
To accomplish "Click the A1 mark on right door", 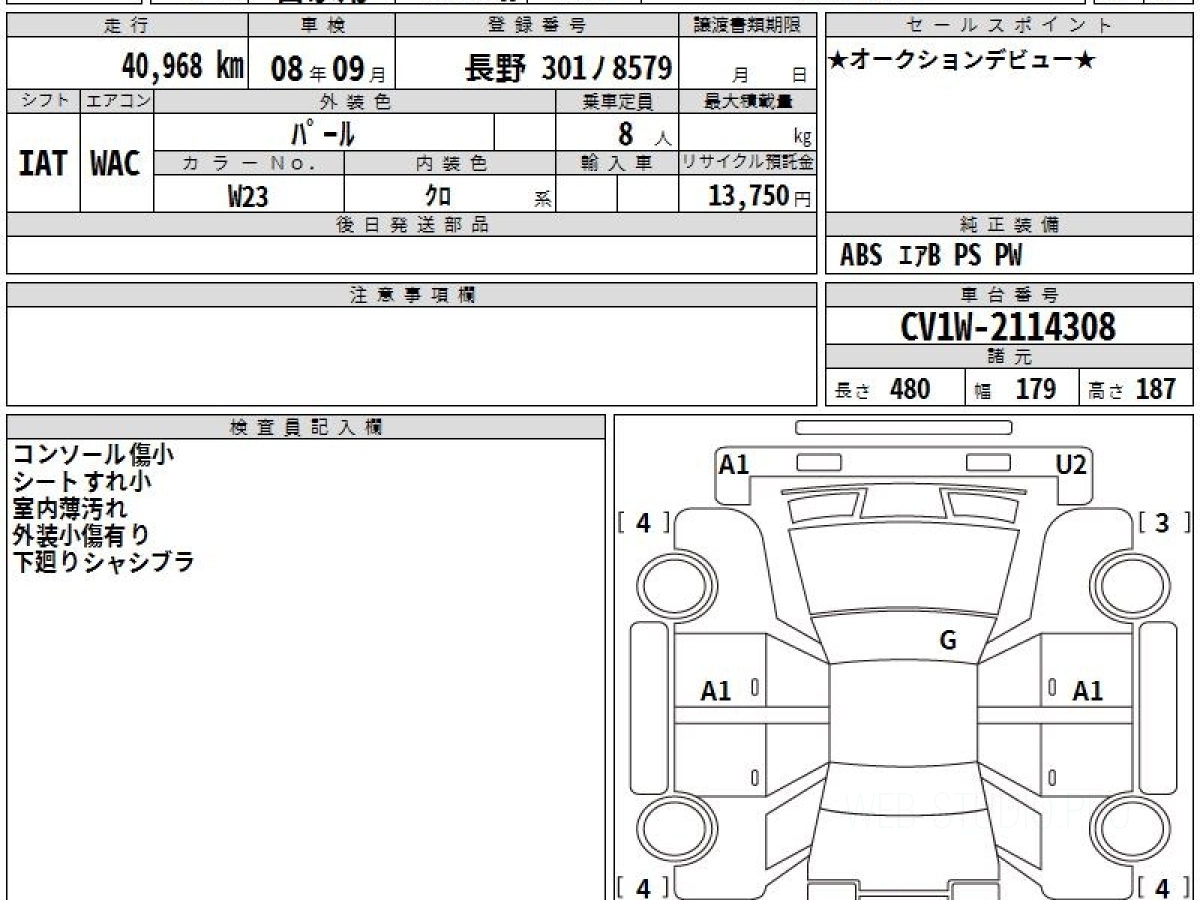I will coord(1088,691).
